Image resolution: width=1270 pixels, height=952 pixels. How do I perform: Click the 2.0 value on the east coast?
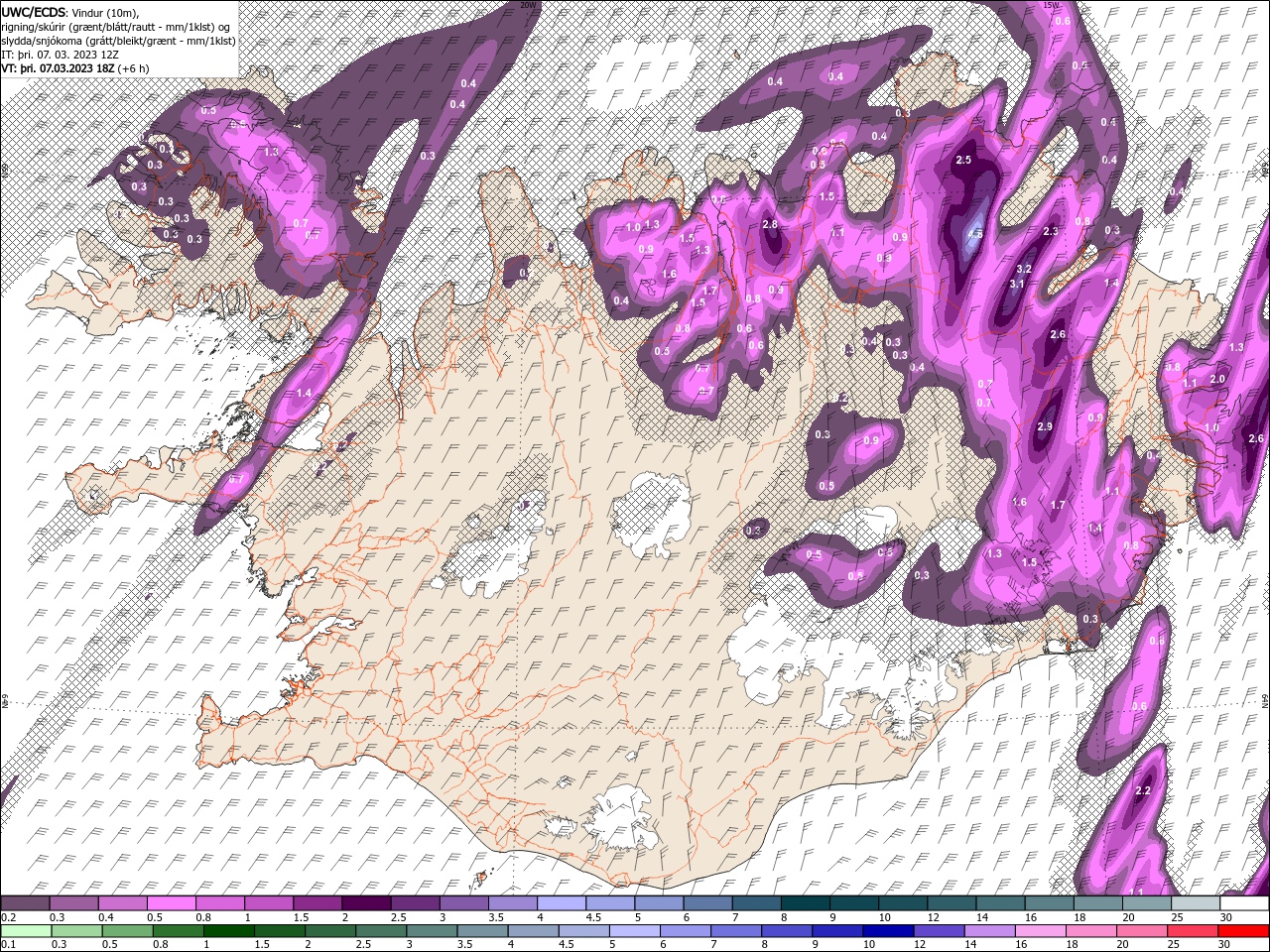click(x=1218, y=379)
